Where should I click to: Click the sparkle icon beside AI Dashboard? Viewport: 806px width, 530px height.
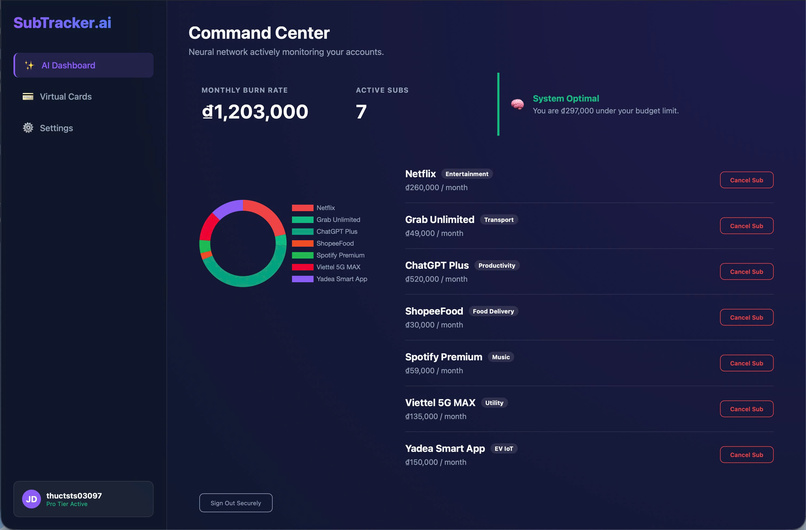click(x=29, y=65)
